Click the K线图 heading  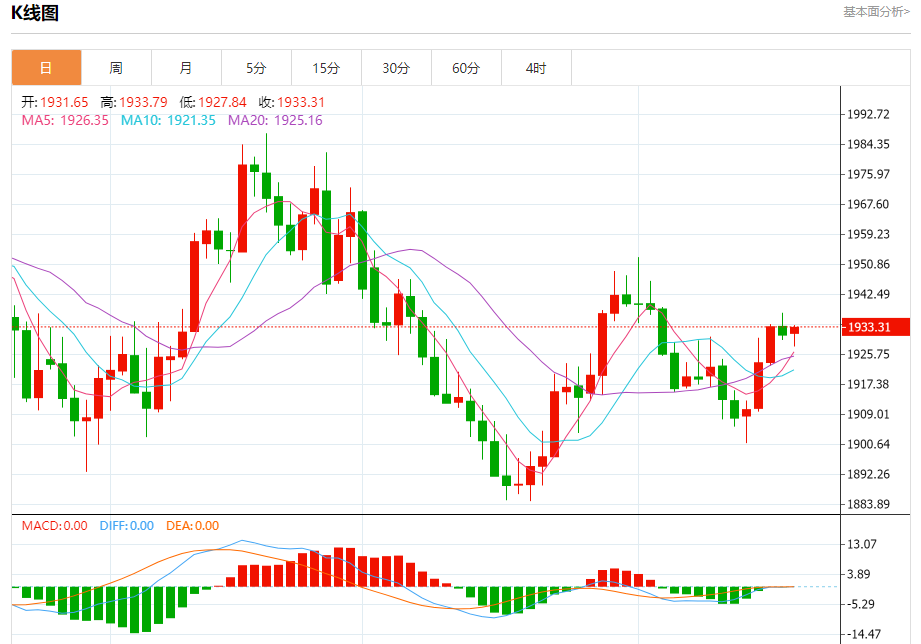pyautogui.click(x=35, y=13)
